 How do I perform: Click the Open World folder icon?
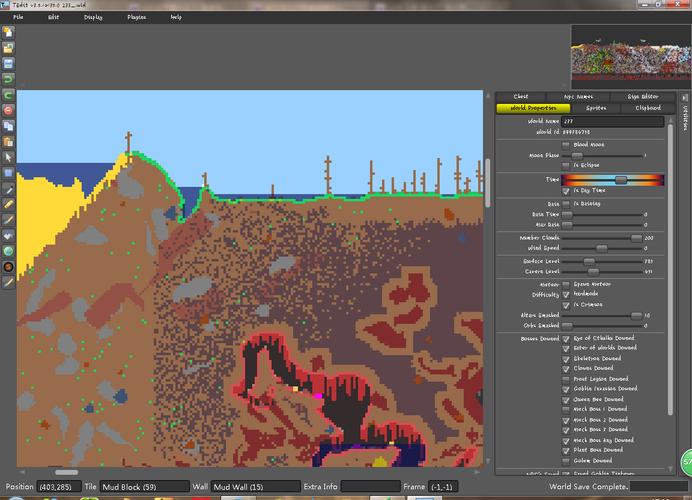[8, 48]
